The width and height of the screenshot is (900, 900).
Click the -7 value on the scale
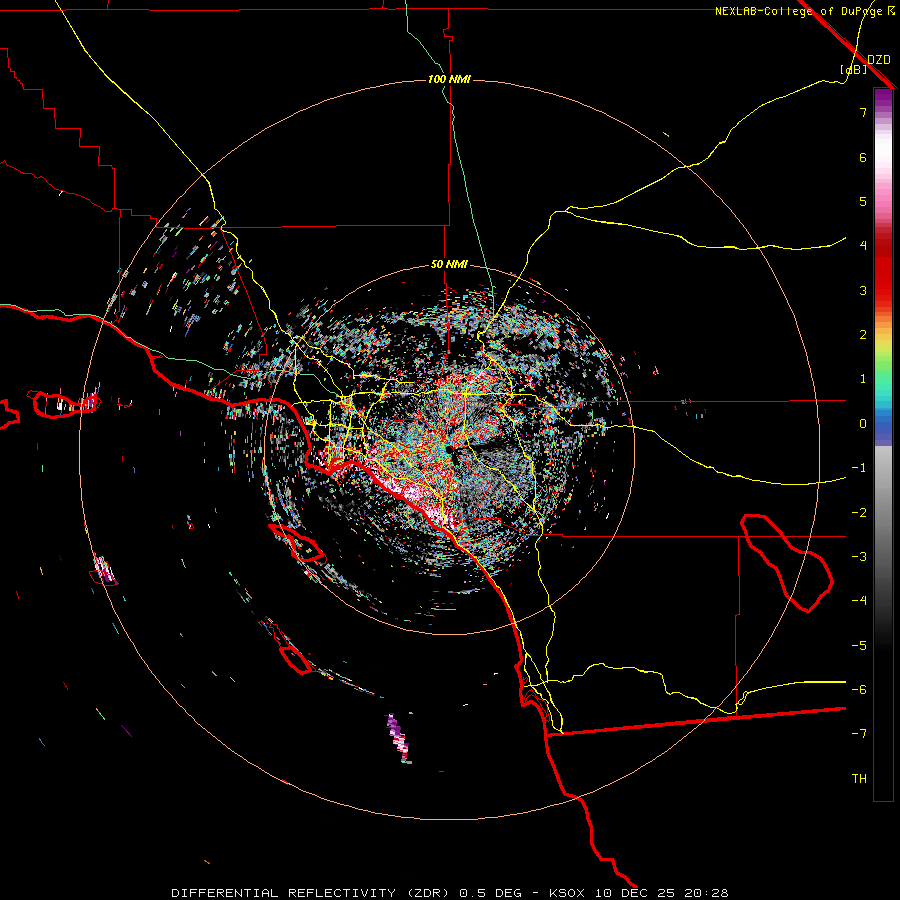point(859,734)
